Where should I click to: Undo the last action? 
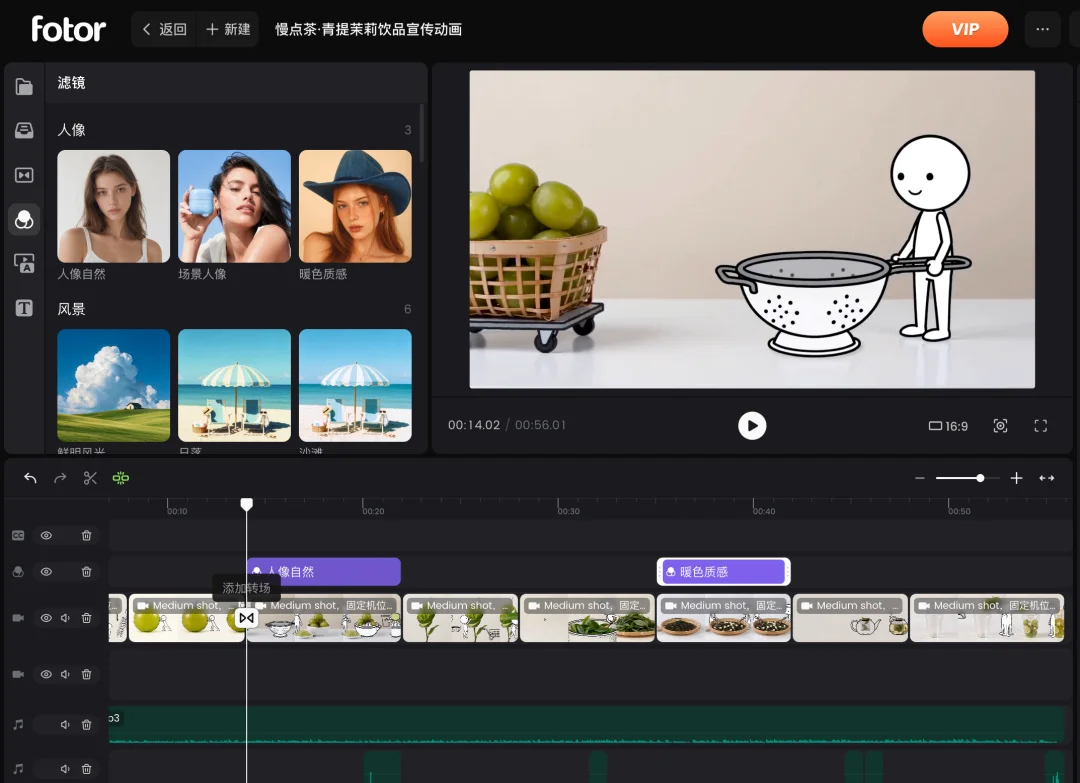(30, 478)
